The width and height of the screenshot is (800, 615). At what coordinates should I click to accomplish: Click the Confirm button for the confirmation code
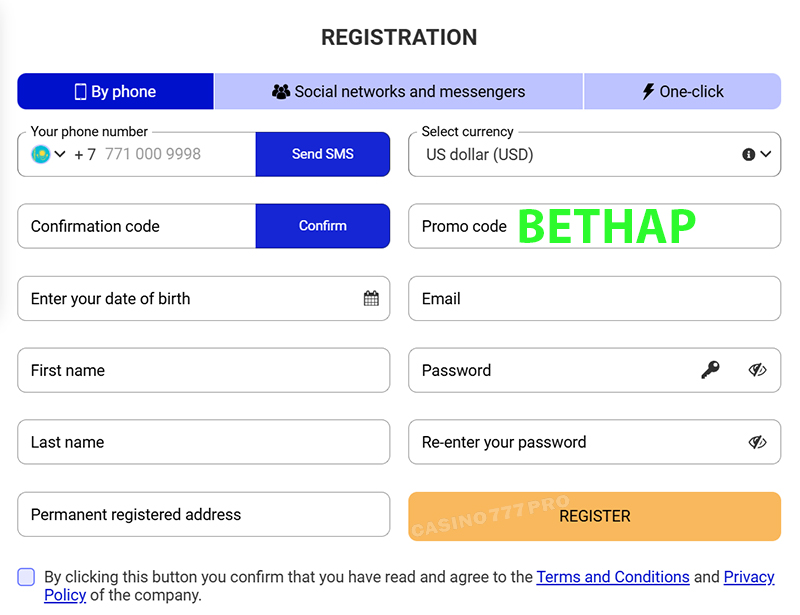pos(322,226)
